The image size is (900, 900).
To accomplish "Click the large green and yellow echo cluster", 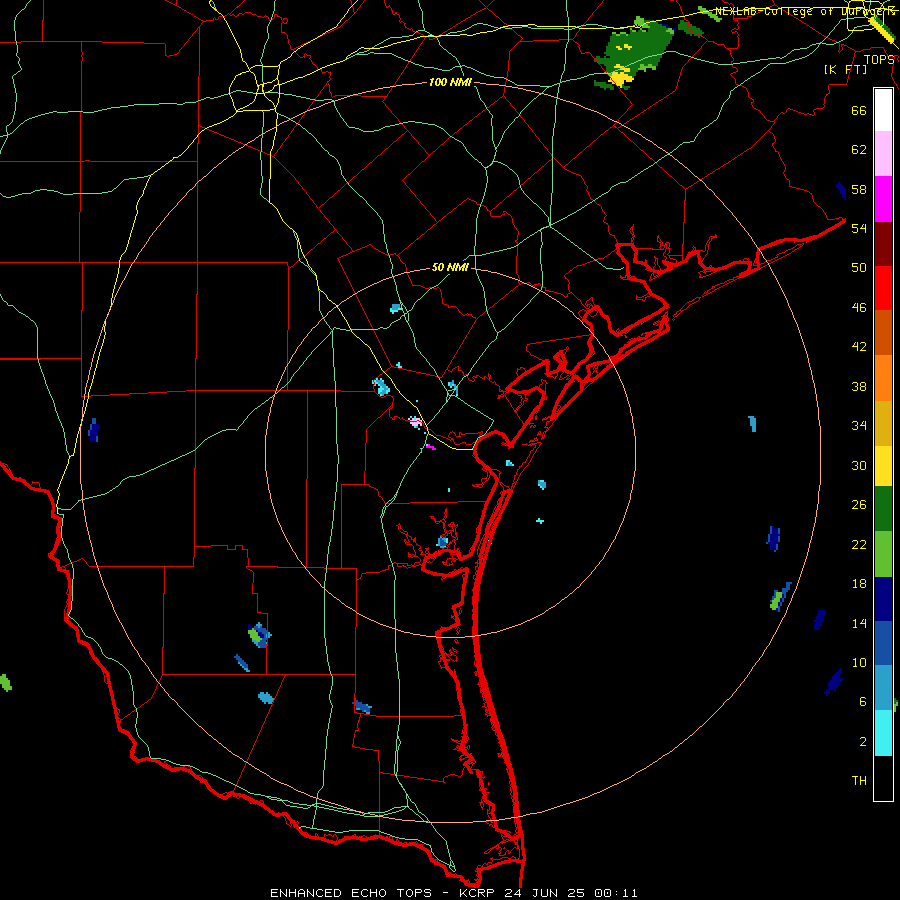I will pyautogui.click(x=633, y=55).
